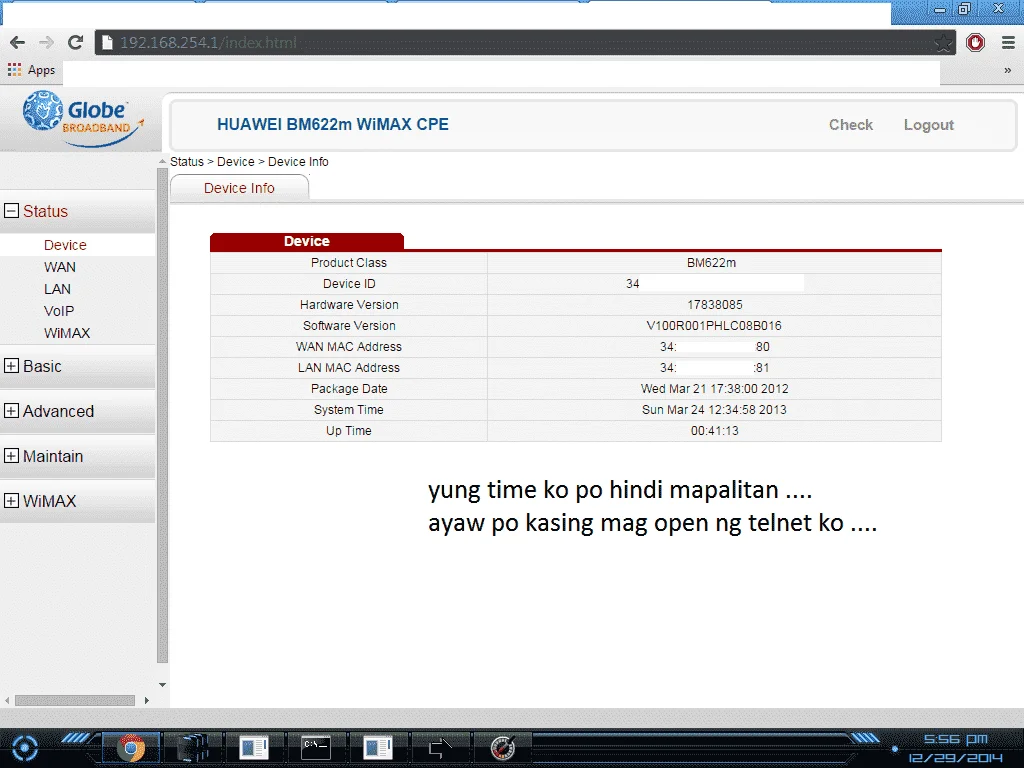
Task: Open the command prompt taskbar icon
Action: coord(315,747)
